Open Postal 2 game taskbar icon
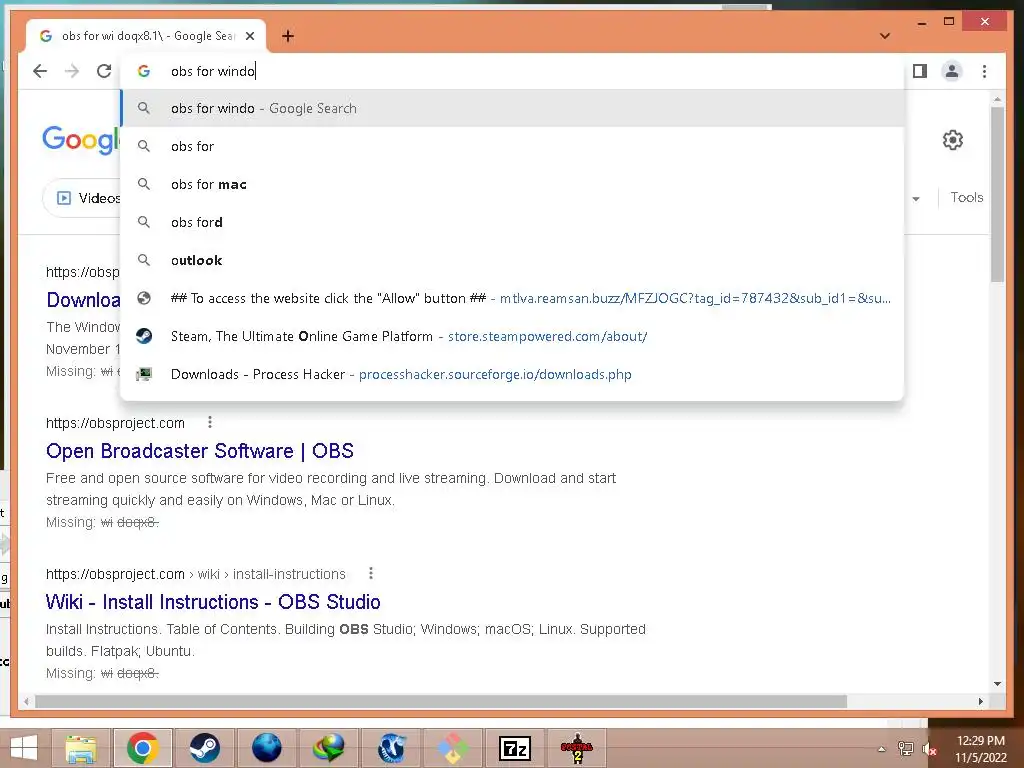 click(x=577, y=748)
